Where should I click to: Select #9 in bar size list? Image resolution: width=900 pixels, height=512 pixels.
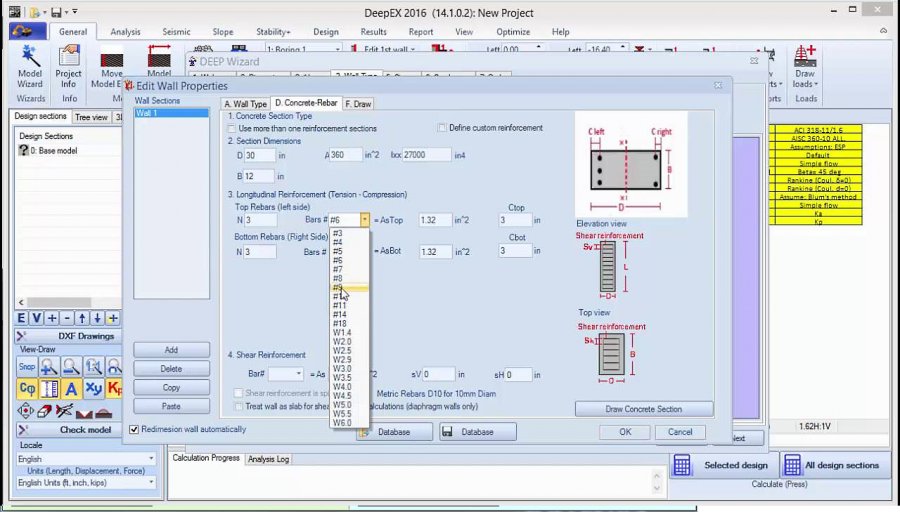350,288
